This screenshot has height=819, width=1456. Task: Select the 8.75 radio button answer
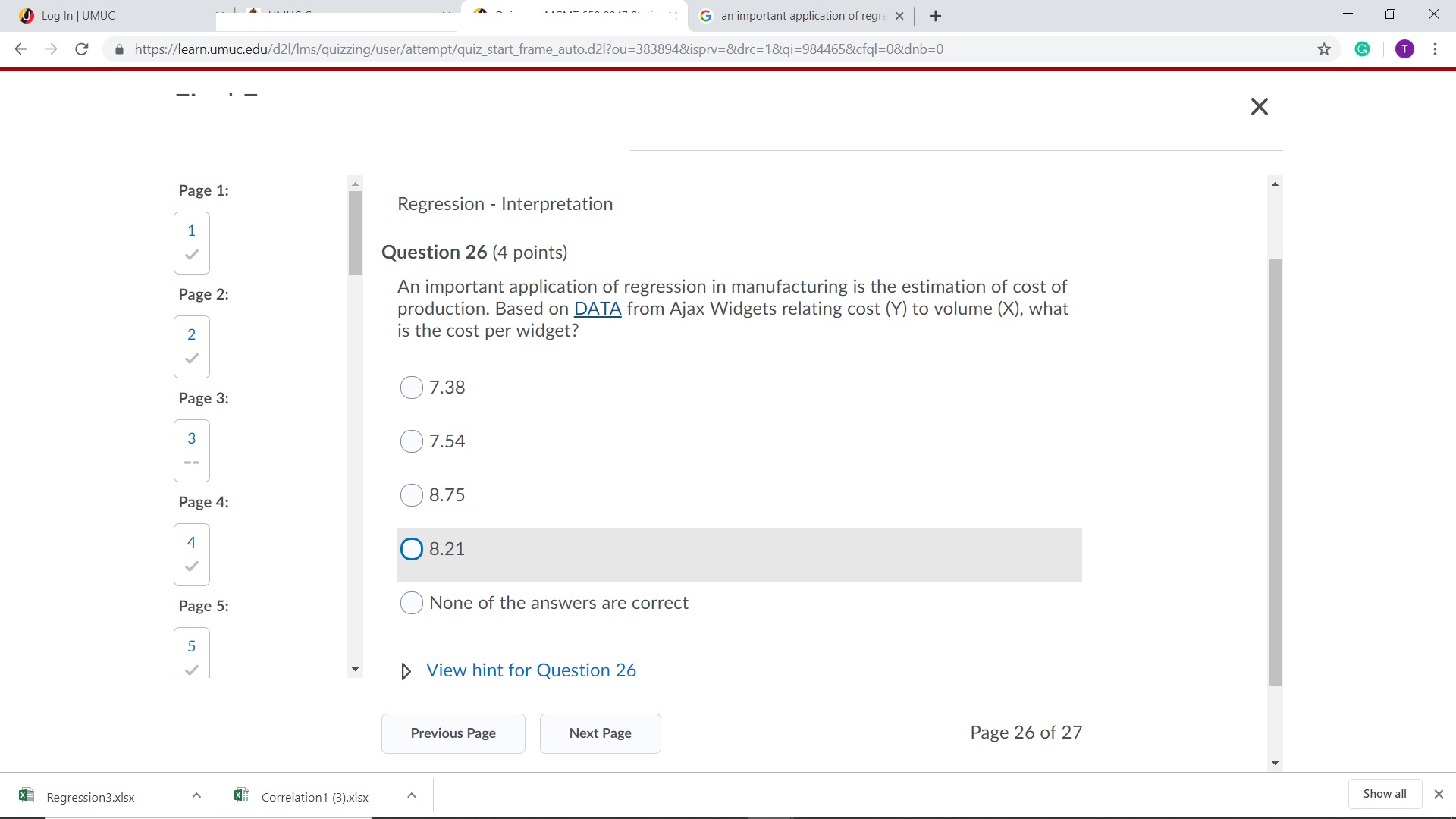pyautogui.click(x=410, y=494)
